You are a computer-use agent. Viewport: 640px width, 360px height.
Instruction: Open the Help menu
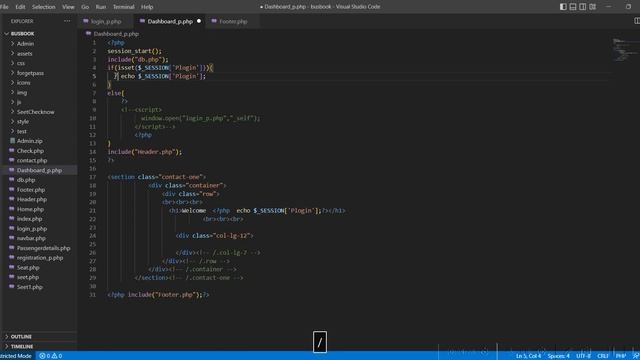point(147,7)
